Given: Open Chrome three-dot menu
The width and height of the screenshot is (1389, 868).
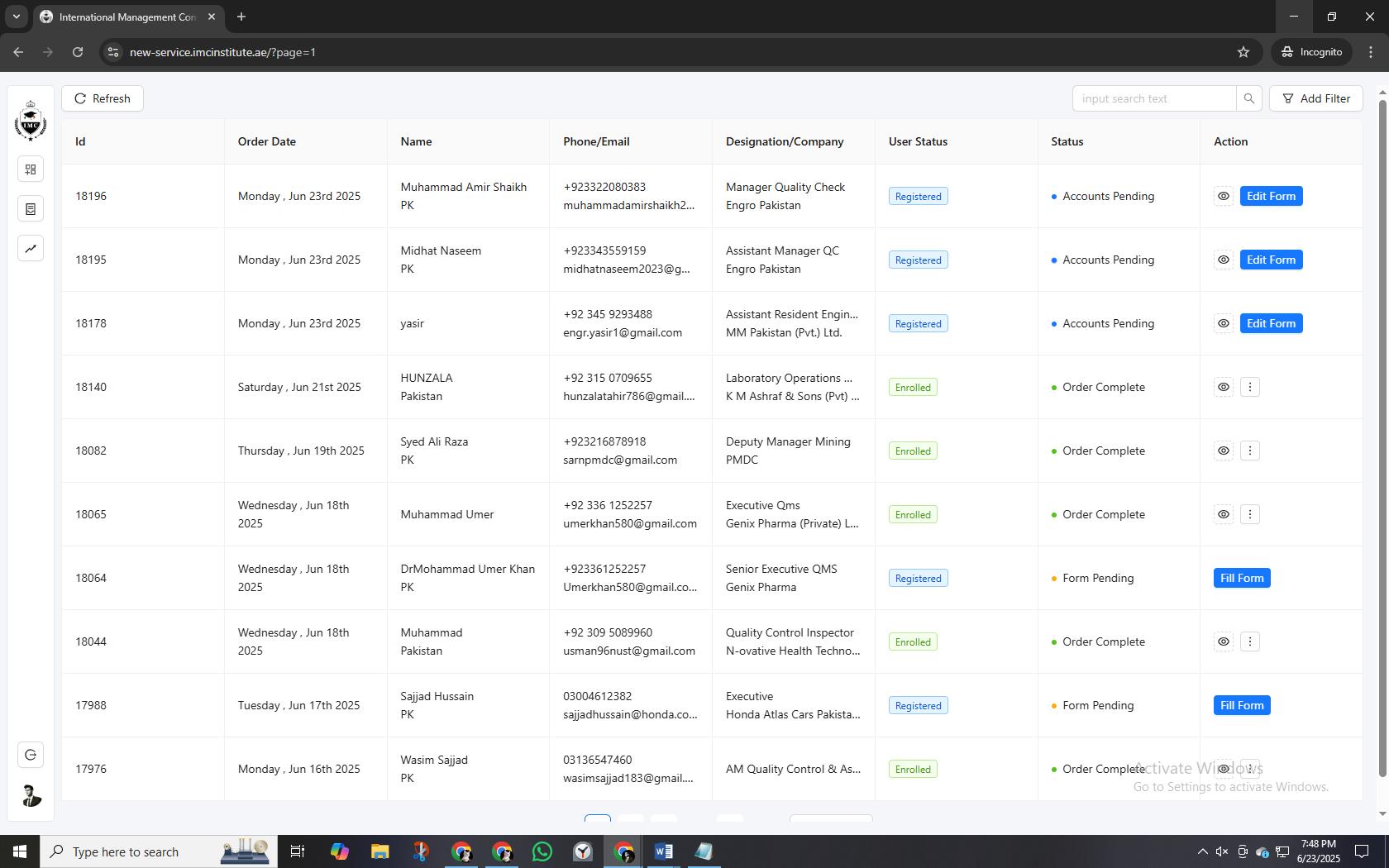Looking at the screenshot, I should point(1371,52).
